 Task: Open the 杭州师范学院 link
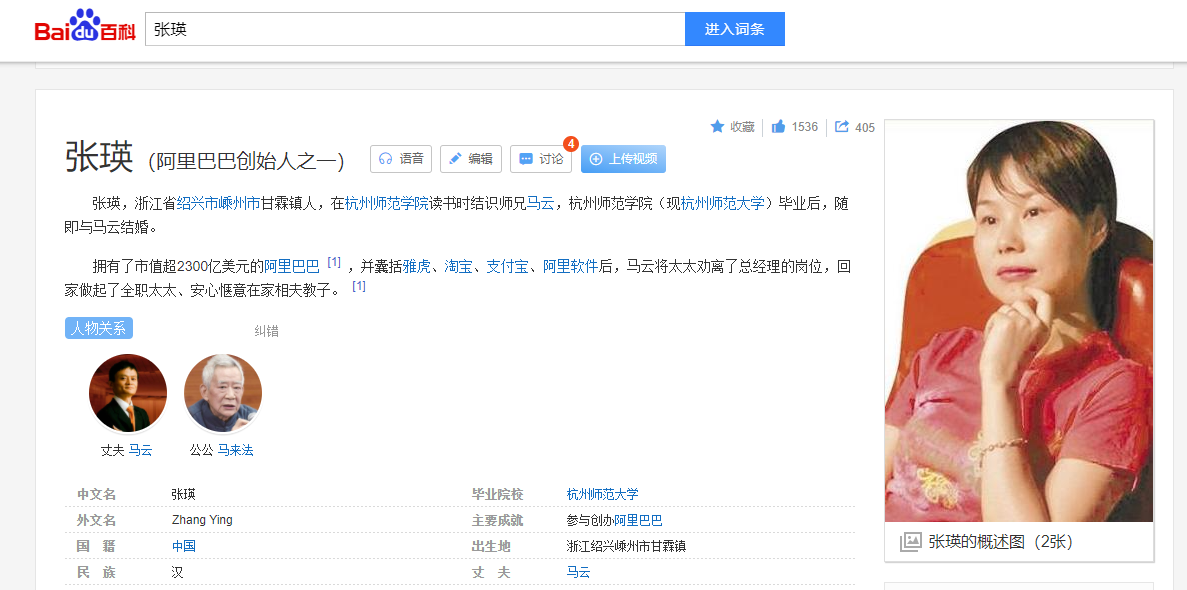[x=387, y=203]
